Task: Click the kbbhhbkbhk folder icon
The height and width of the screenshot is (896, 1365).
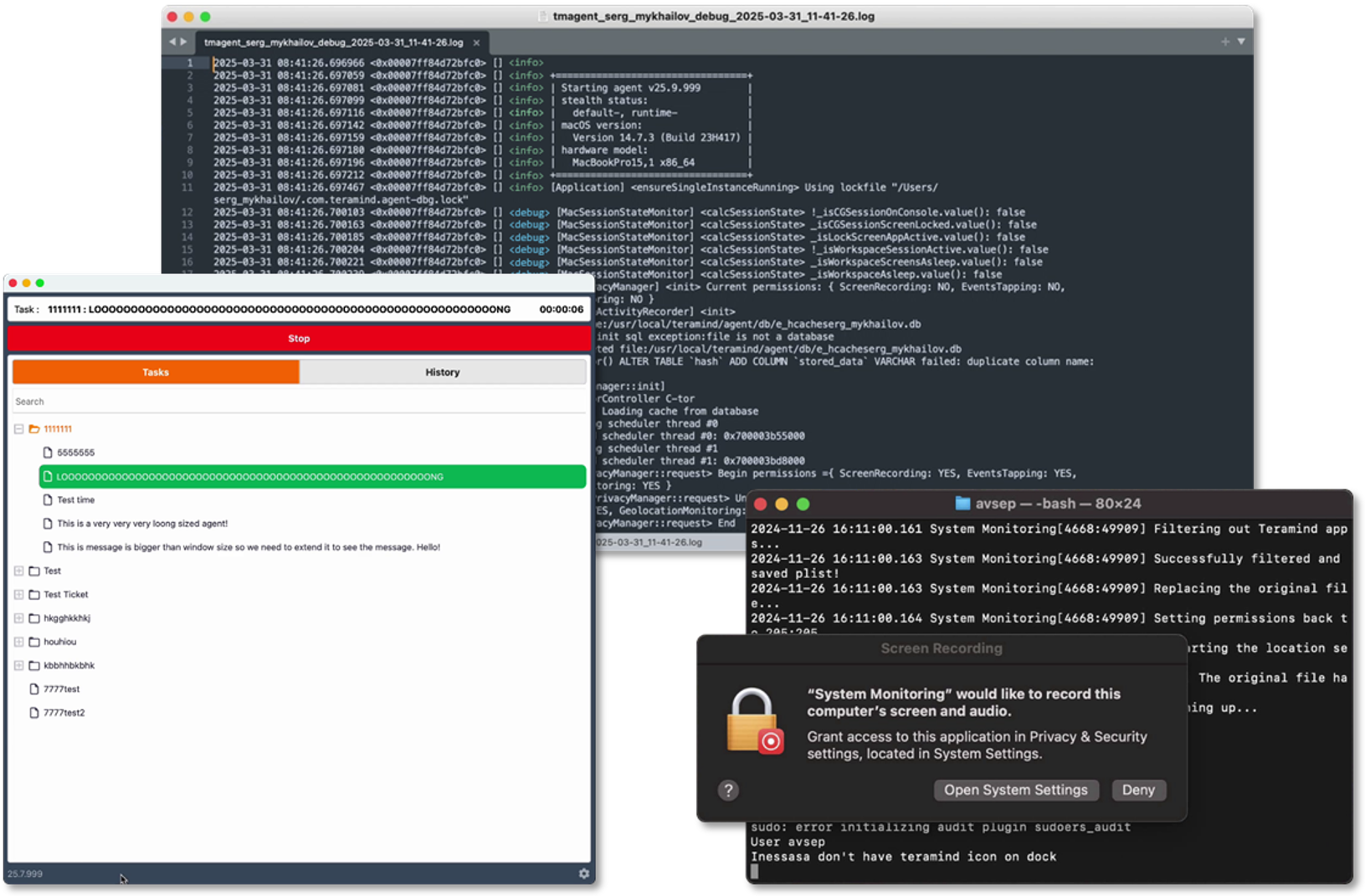Action: pyautogui.click(x=34, y=666)
